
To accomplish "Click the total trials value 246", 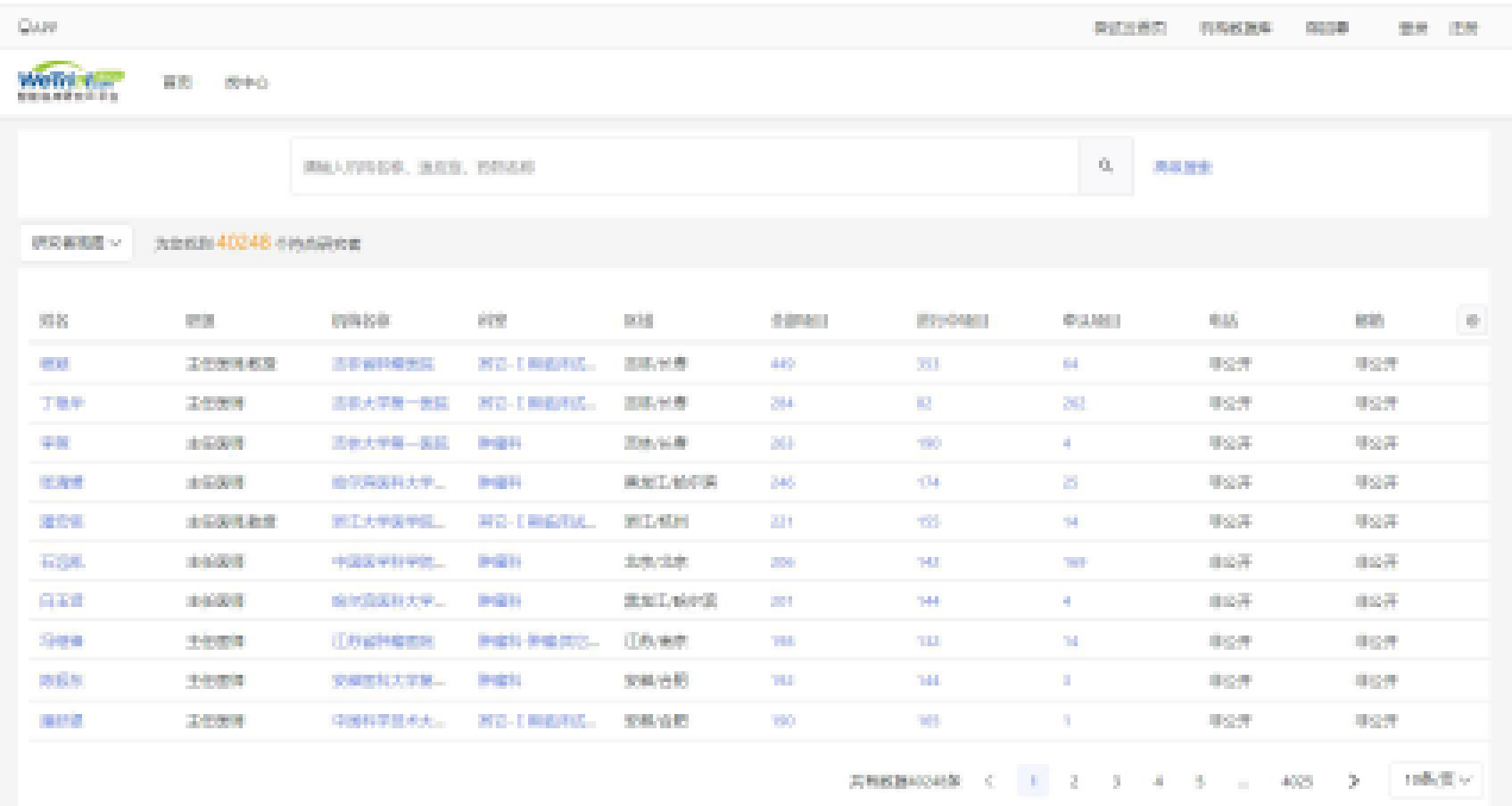I will pos(782,482).
